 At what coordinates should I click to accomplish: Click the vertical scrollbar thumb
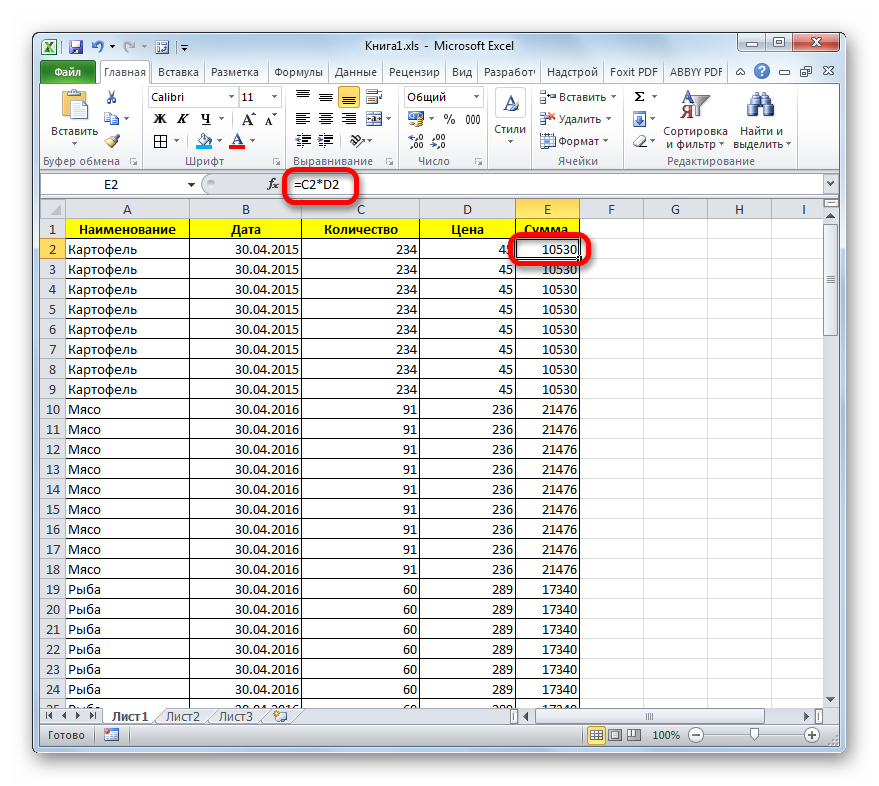click(x=830, y=279)
